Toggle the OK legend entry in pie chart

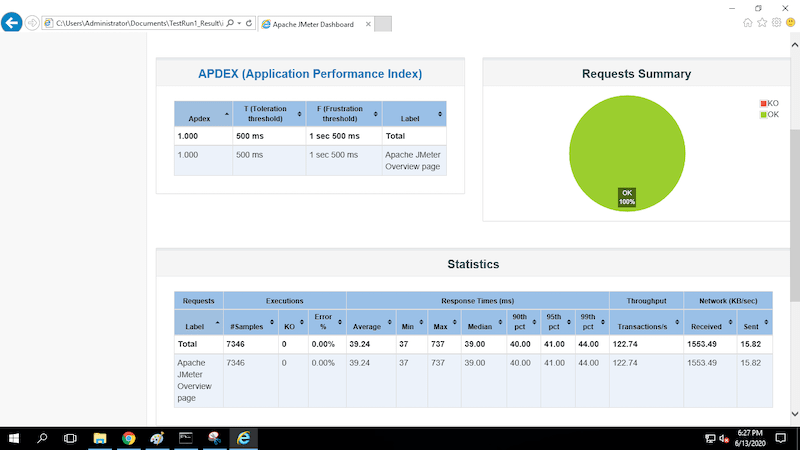[x=769, y=114]
